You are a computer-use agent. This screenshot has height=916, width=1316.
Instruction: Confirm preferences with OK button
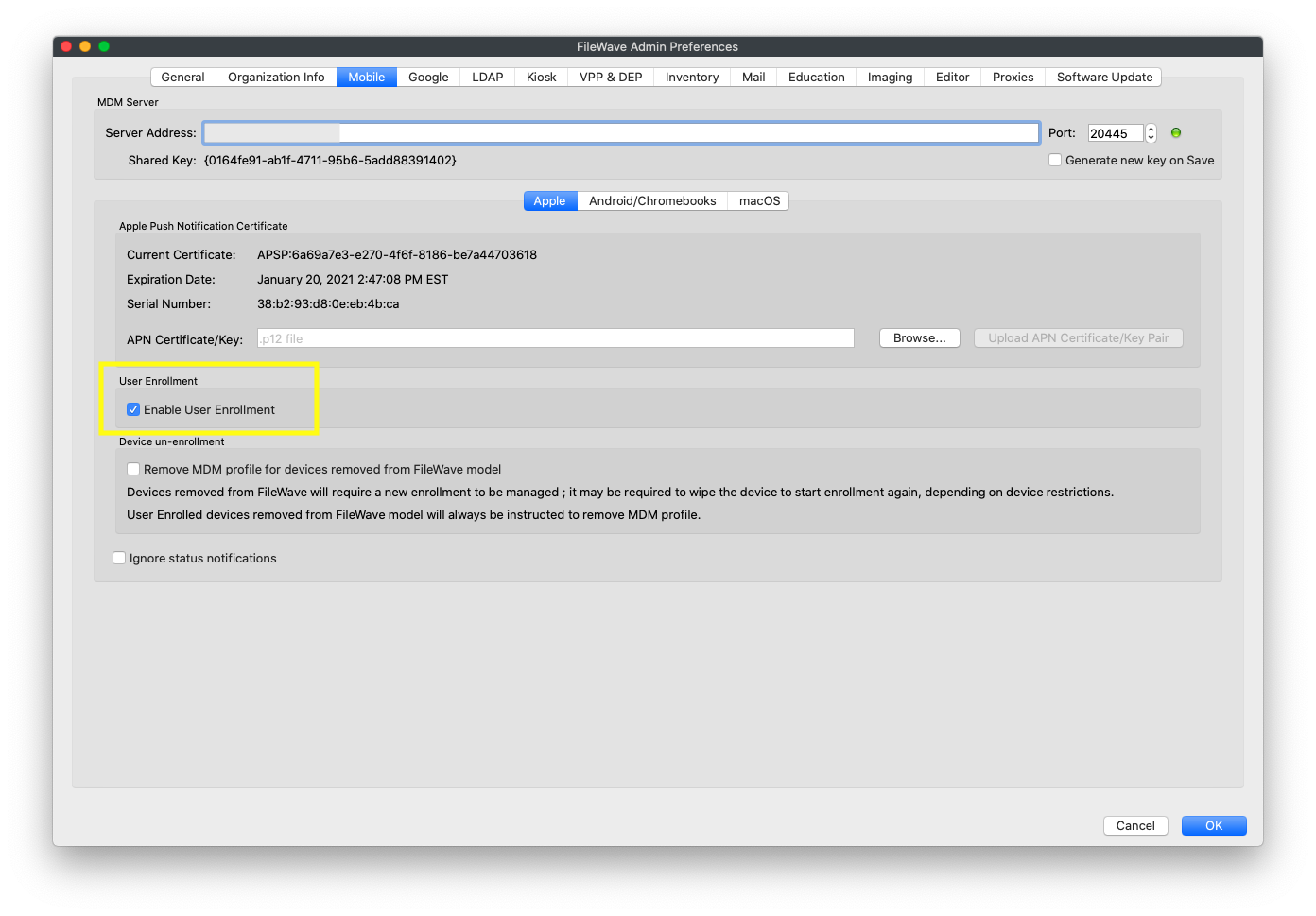[x=1214, y=825]
